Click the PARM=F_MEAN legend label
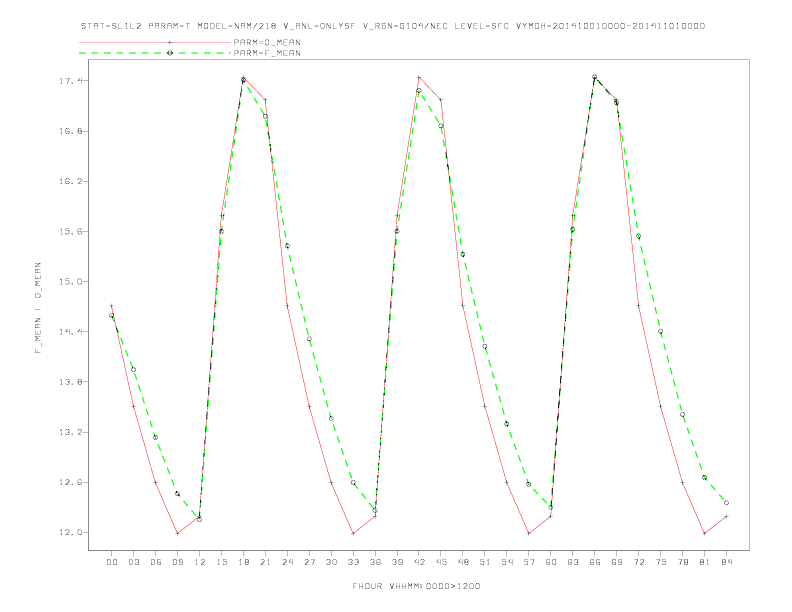The image size is (792, 612). click(267, 53)
